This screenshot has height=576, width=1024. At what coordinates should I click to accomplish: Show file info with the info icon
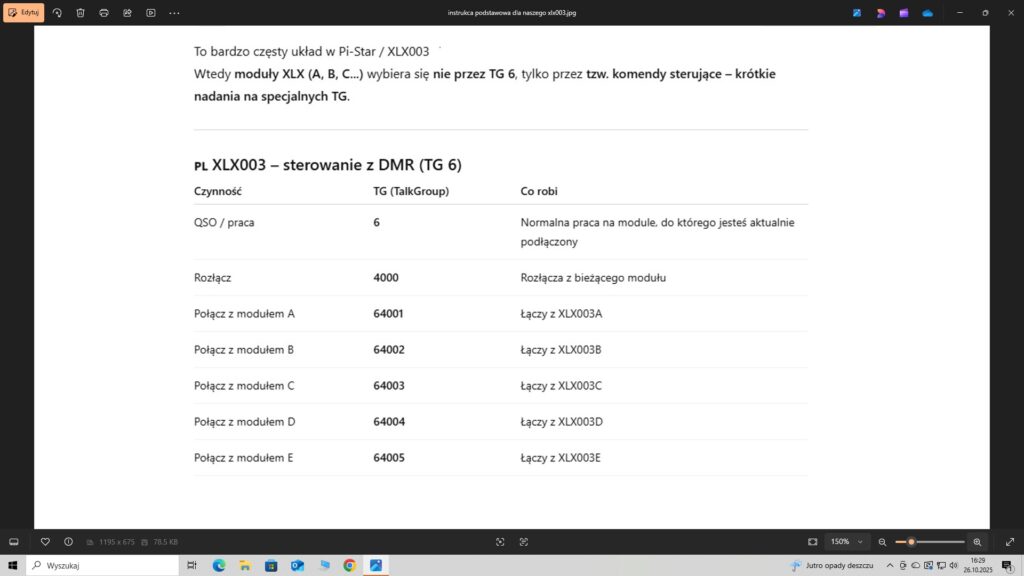click(x=68, y=541)
